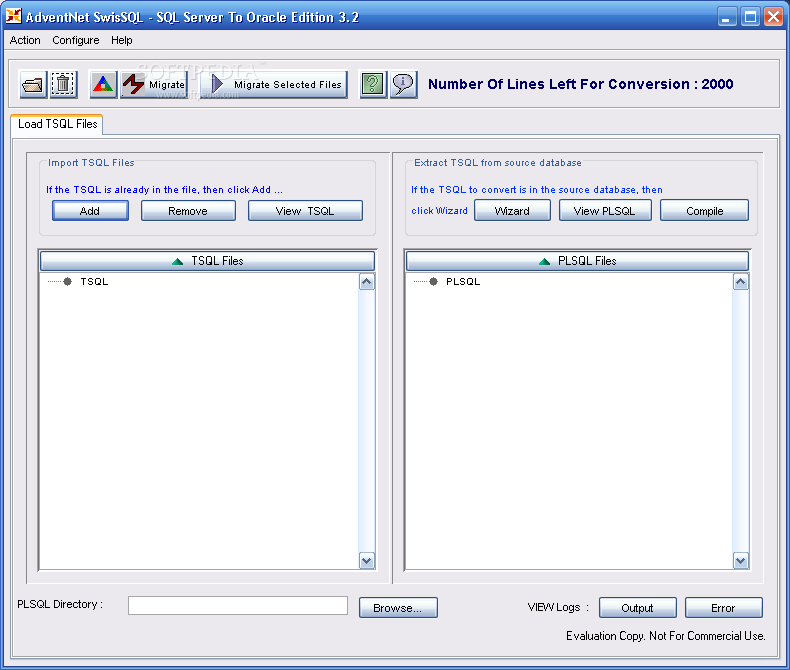Click the colorful triangle toolbar icon
The width and height of the screenshot is (790, 670).
click(x=103, y=84)
